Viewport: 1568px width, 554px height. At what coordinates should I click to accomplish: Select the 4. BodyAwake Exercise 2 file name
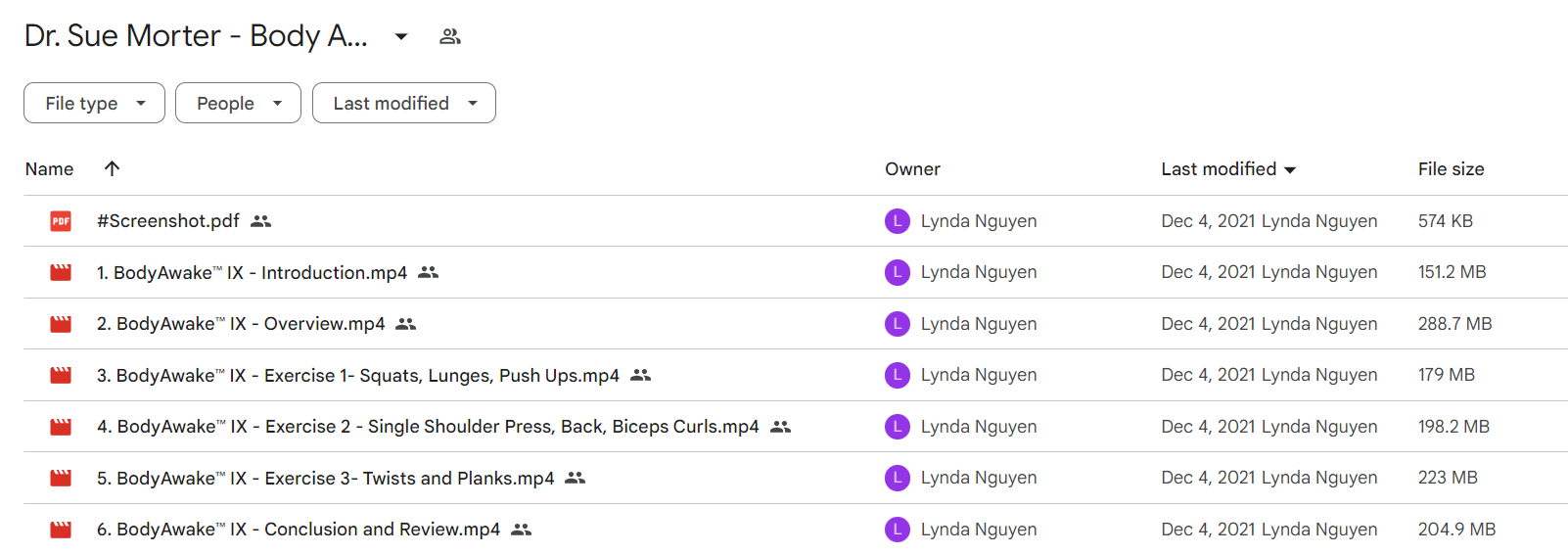point(428,427)
